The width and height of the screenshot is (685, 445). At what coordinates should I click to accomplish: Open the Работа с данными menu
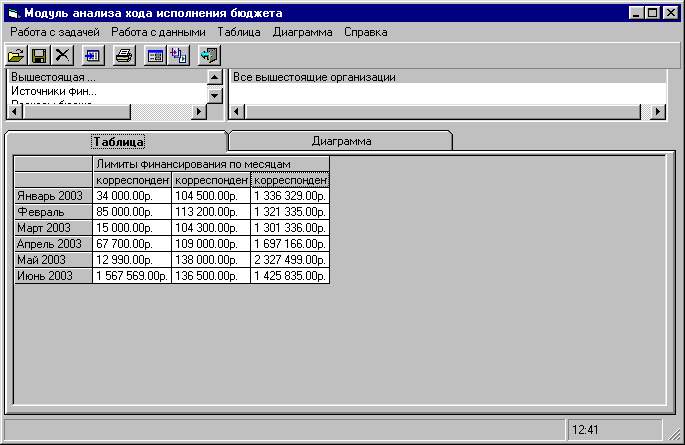(x=158, y=32)
